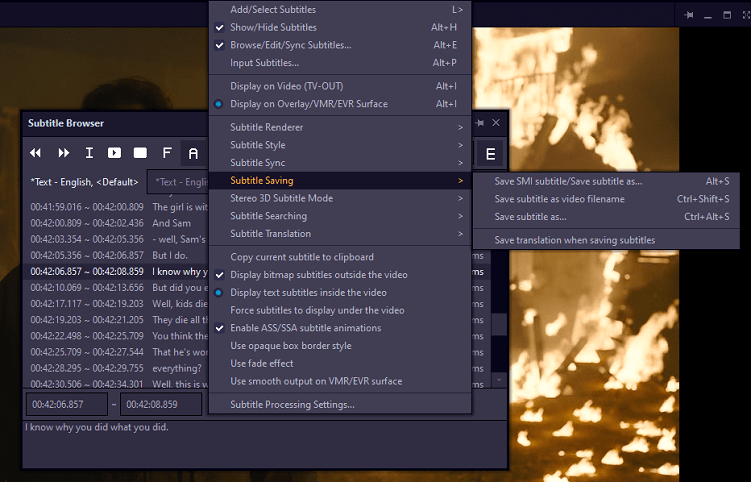
Task: Select highlighted subtitle row 00:42:06.857 ~ 00:42:08.859
Action: pos(116,272)
